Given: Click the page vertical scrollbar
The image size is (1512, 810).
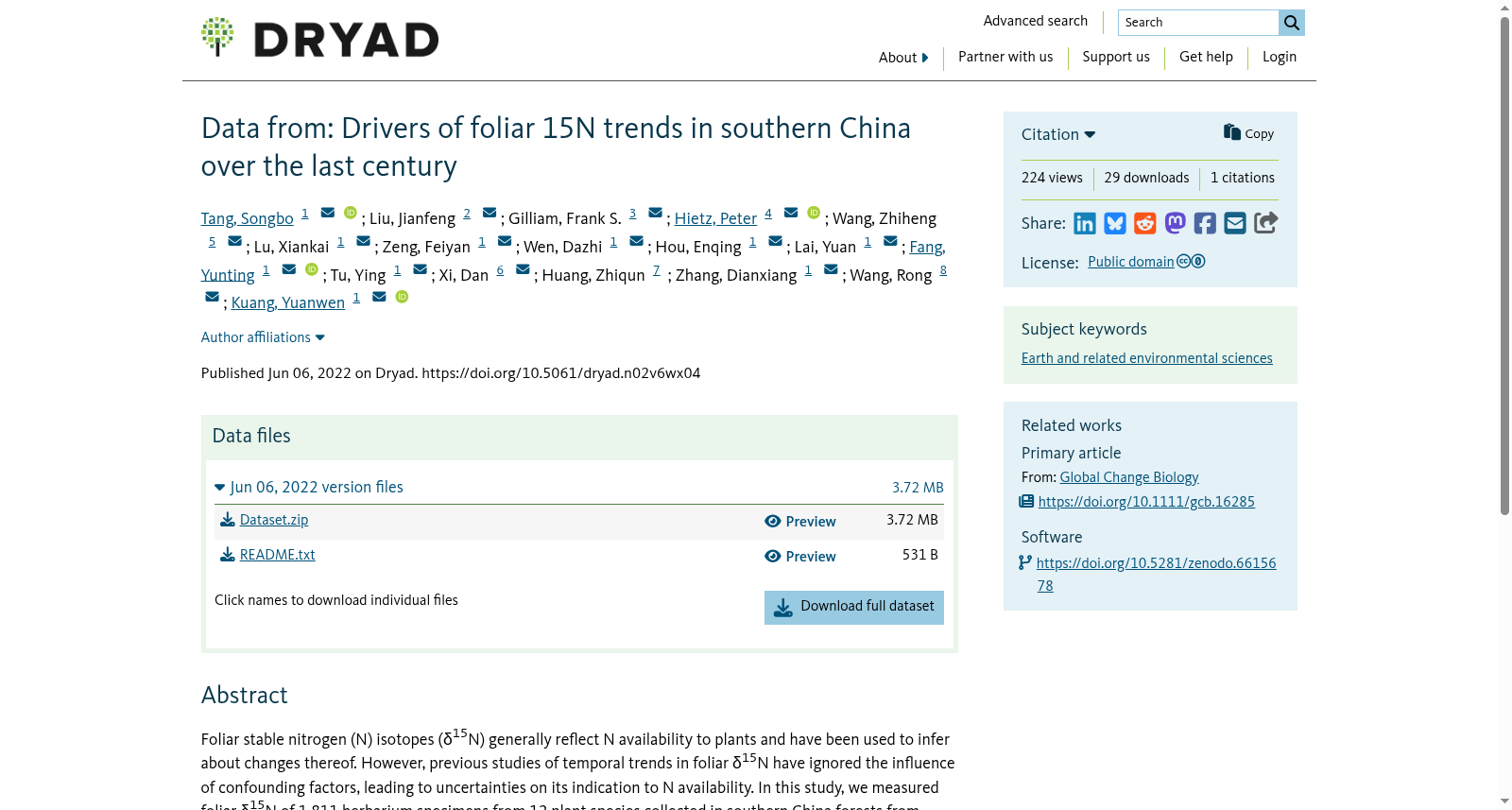Looking at the screenshot, I should click(x=1504, y=265).
